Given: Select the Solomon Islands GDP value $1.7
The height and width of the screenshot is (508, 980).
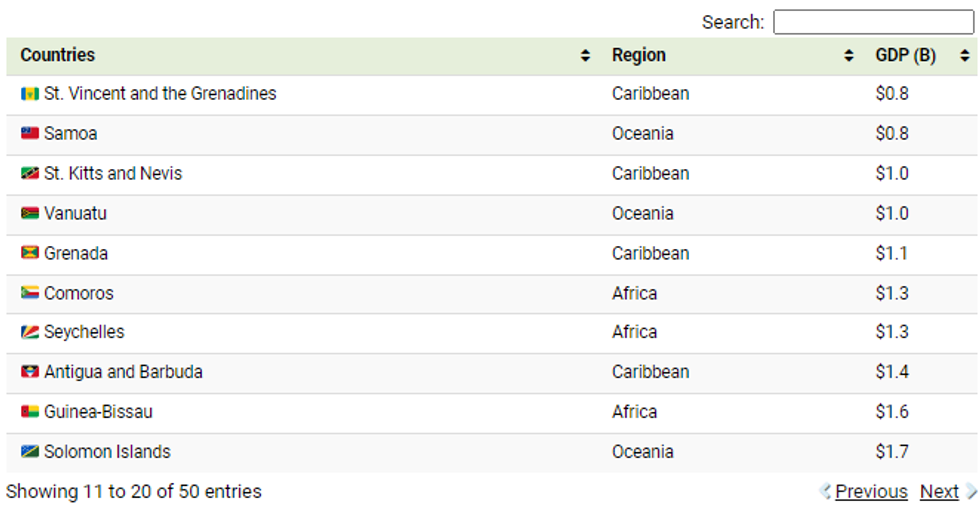Looking at the screenshot, I should 892,452.
